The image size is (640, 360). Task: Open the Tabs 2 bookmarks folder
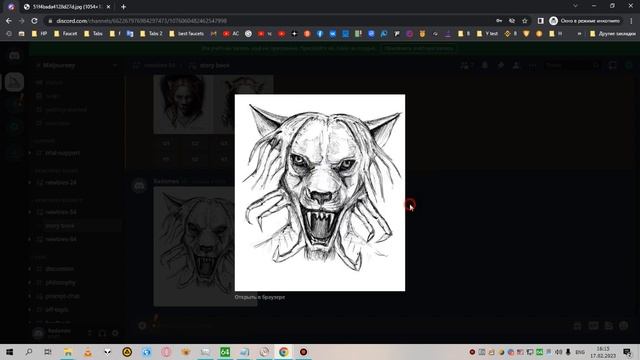151,34
